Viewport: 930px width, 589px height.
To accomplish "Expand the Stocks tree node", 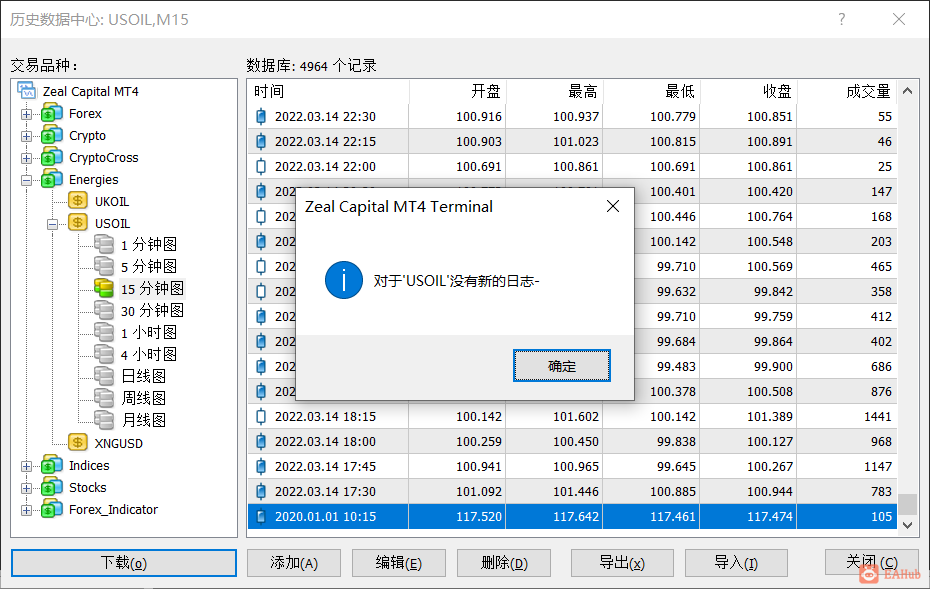I will (26, 488).
